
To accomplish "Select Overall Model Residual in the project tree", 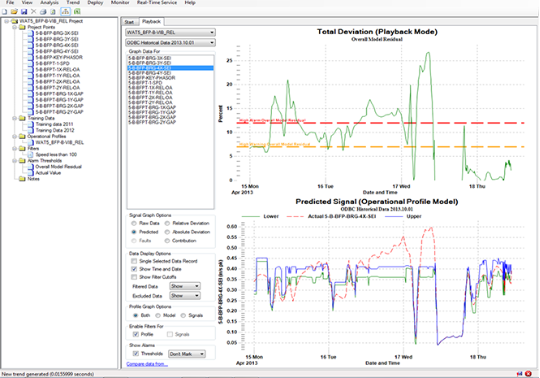I will pos(59,167).
